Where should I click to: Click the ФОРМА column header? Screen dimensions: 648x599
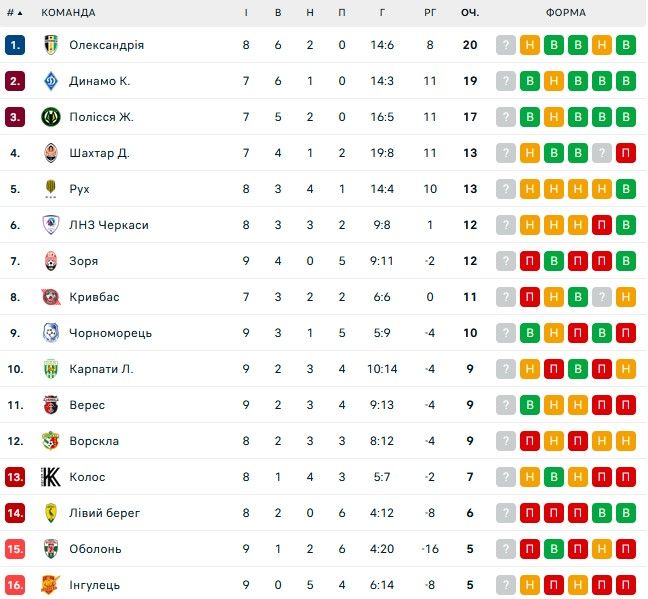click(x=566, y=12)
